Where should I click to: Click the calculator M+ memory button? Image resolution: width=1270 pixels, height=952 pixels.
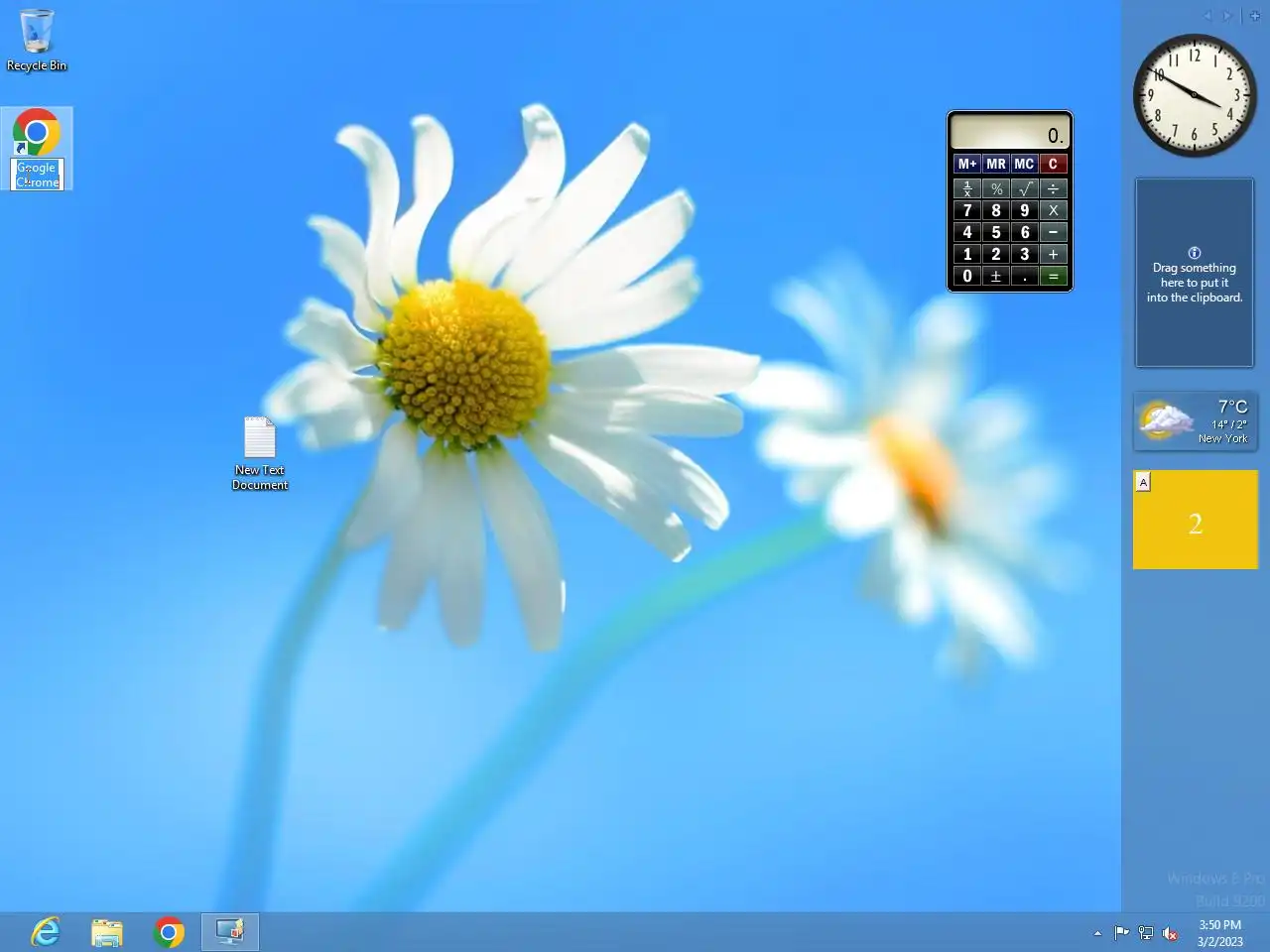[x=967, y=164]
